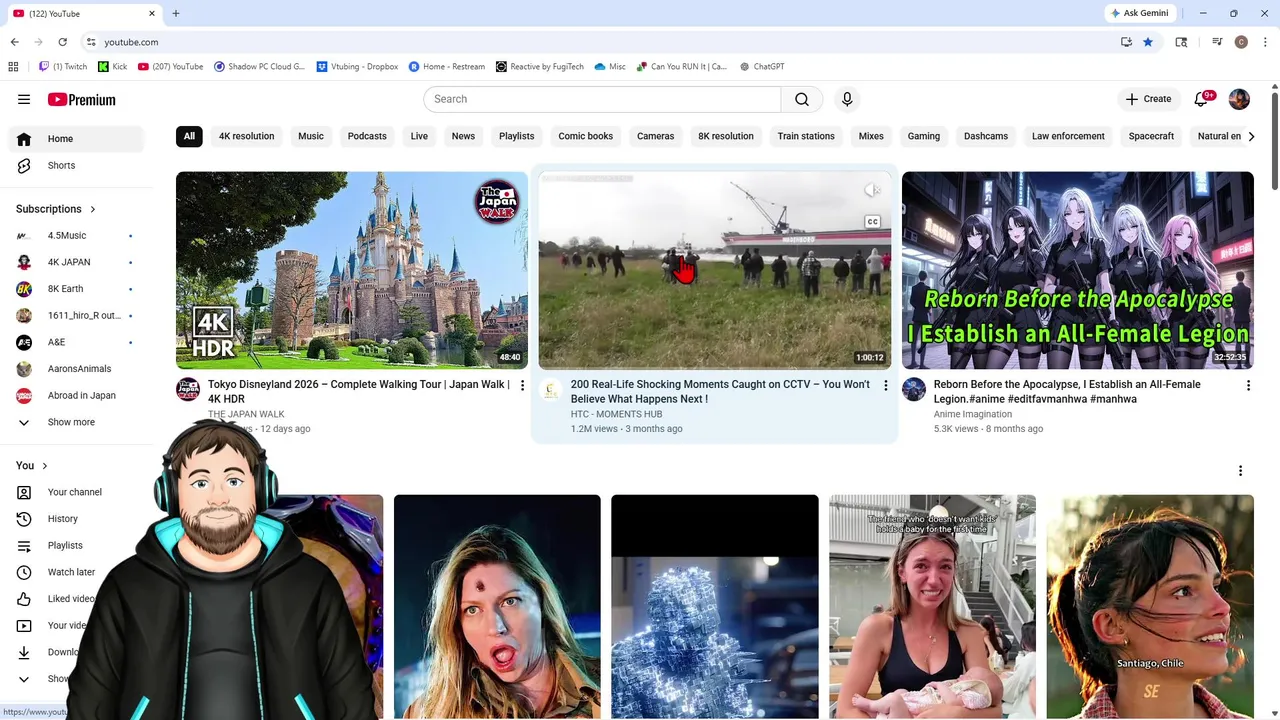Open the Shorts shelf three-dot menu
This screenshot has width=1280, height=720.
click(1240, 471)
